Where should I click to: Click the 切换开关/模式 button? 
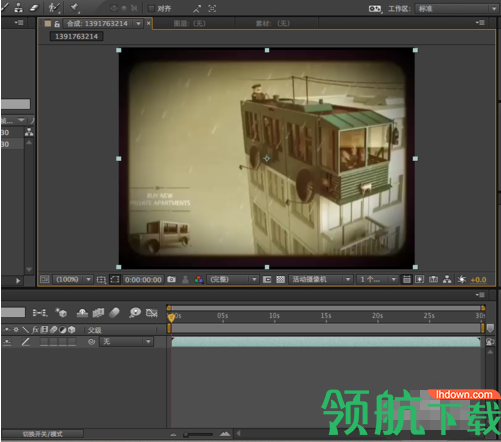click(42, 434)
